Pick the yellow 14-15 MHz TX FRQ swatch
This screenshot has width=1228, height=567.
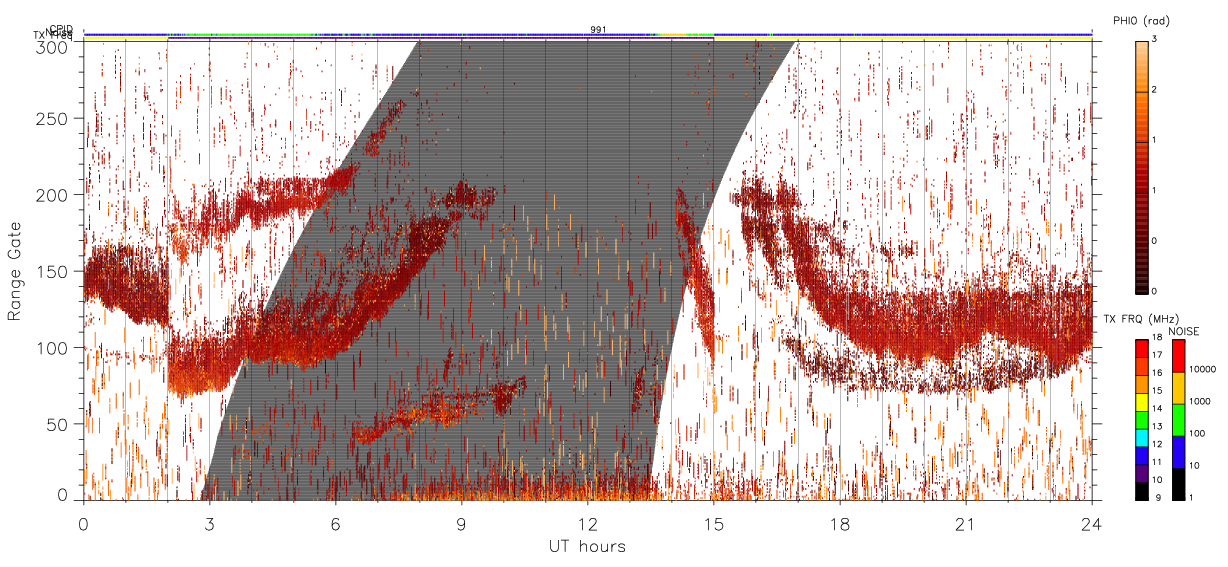[1141, 401]
